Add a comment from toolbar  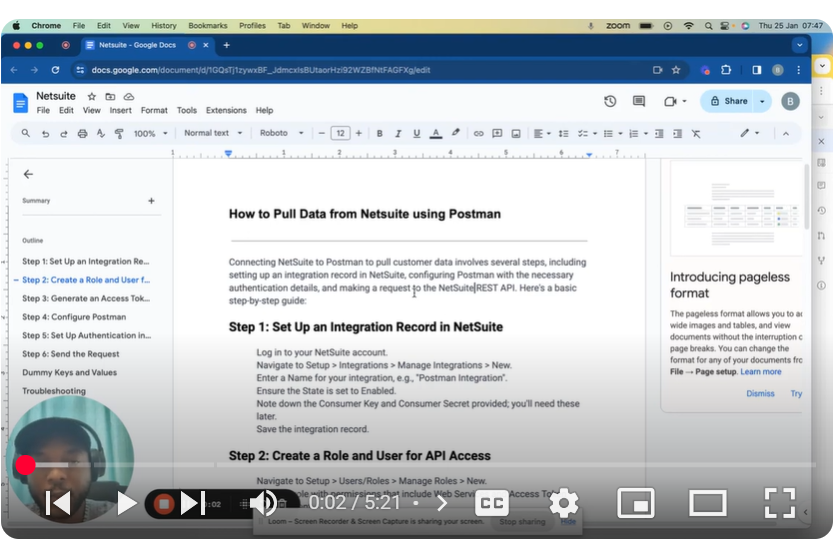tap(497, 134)
